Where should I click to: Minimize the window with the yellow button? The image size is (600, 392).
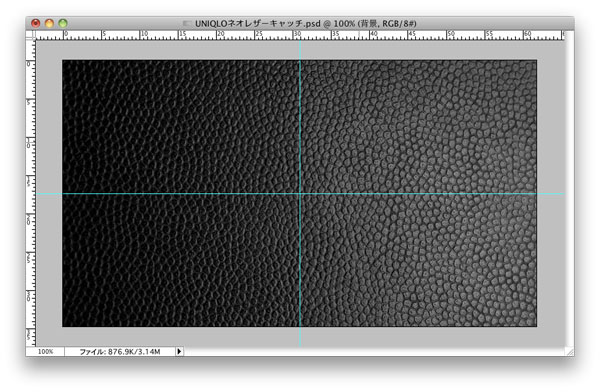(49, 23)
